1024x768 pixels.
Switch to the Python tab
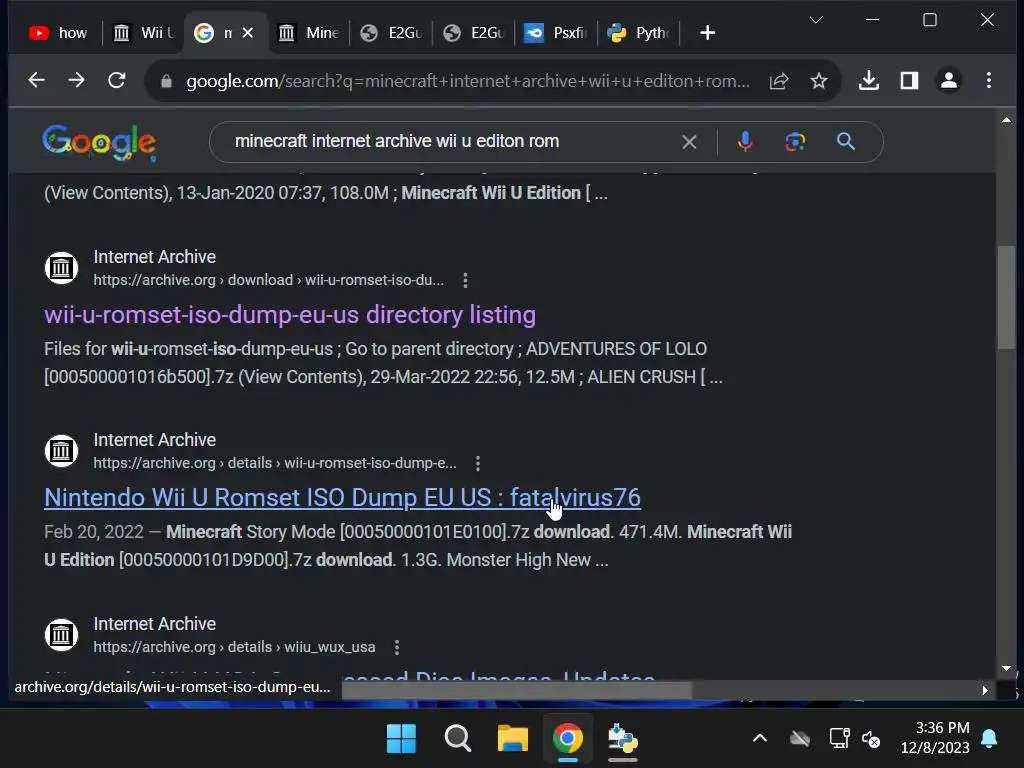point(639,33)
